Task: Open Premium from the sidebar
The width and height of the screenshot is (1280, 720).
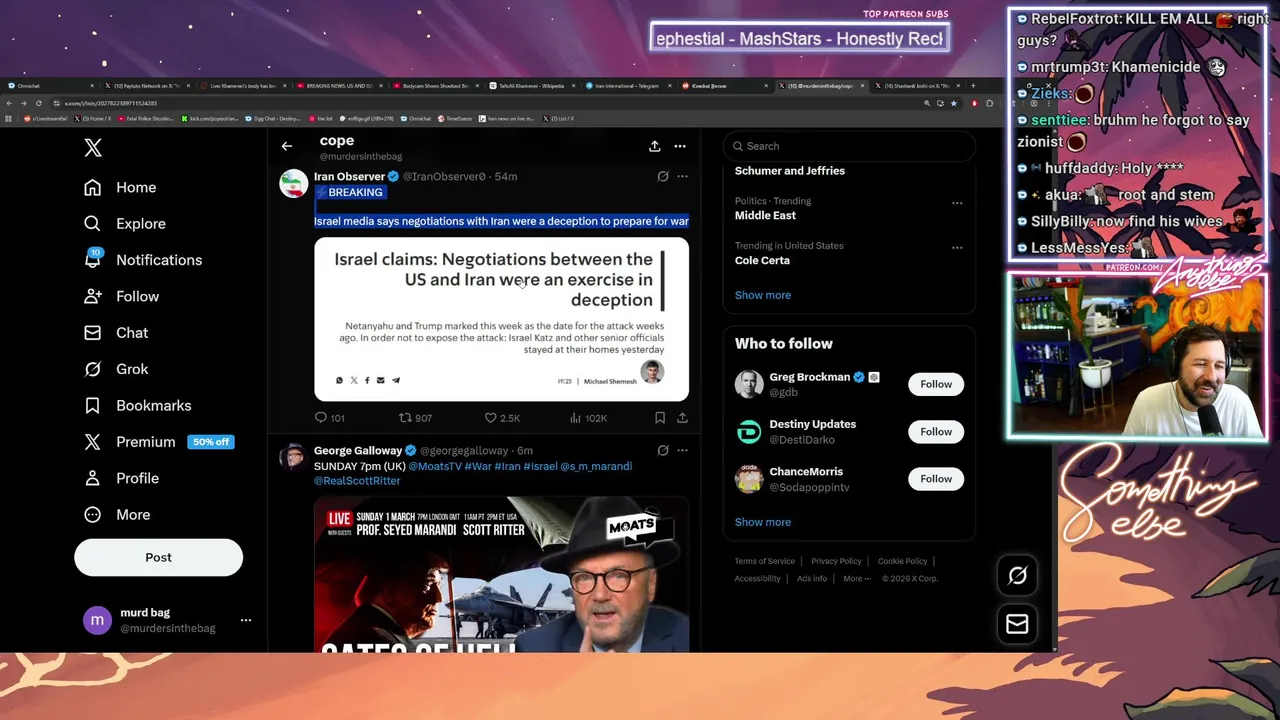Action: (158, 442)
